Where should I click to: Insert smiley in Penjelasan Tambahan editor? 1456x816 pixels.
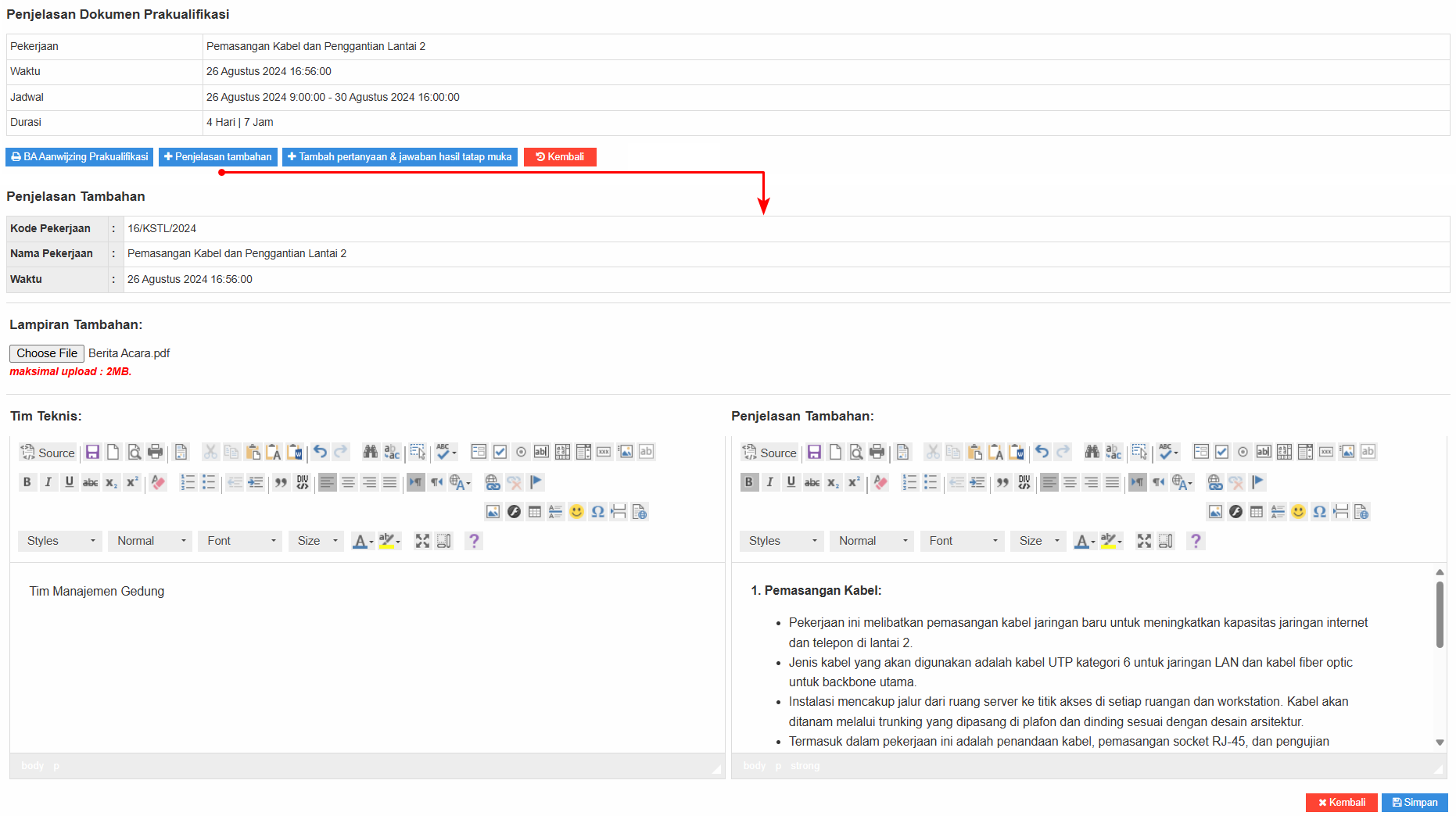tap(1298, 512)
